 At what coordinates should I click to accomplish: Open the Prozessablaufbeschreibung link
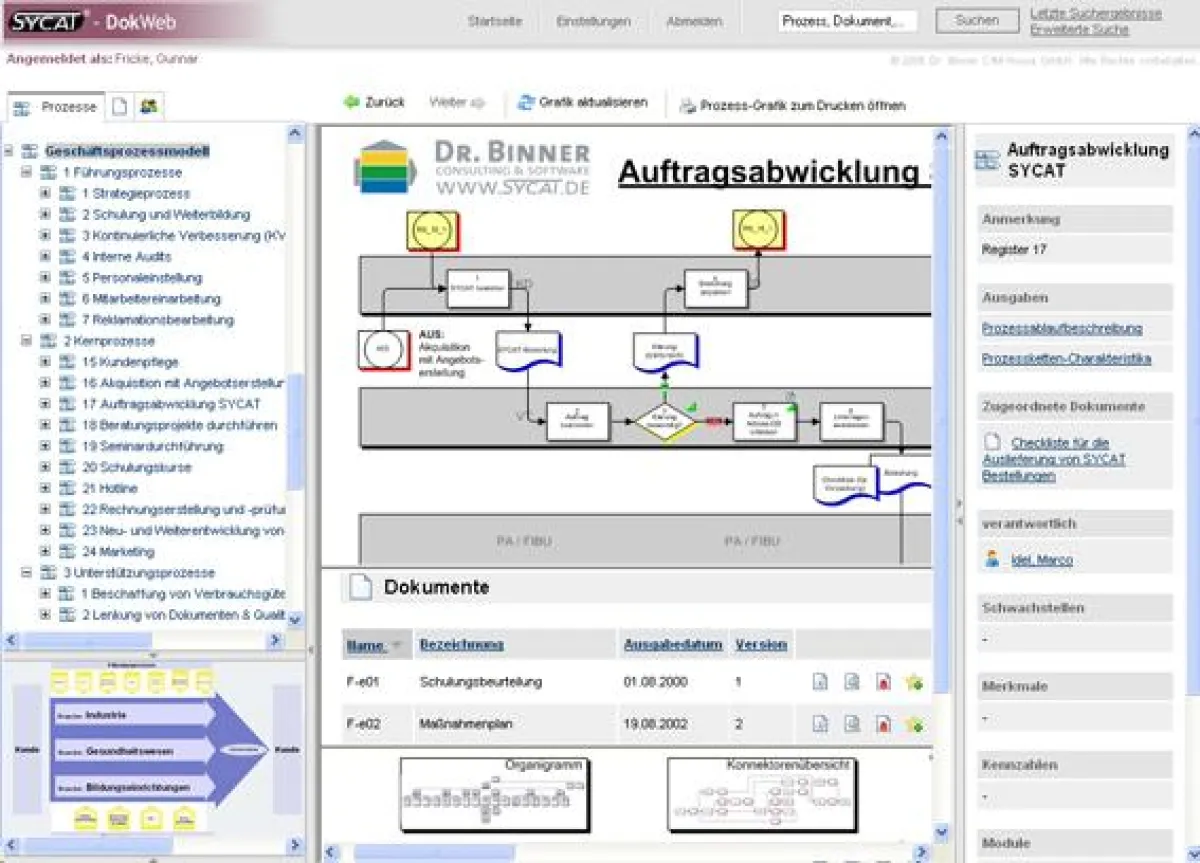click(1061, 328)
